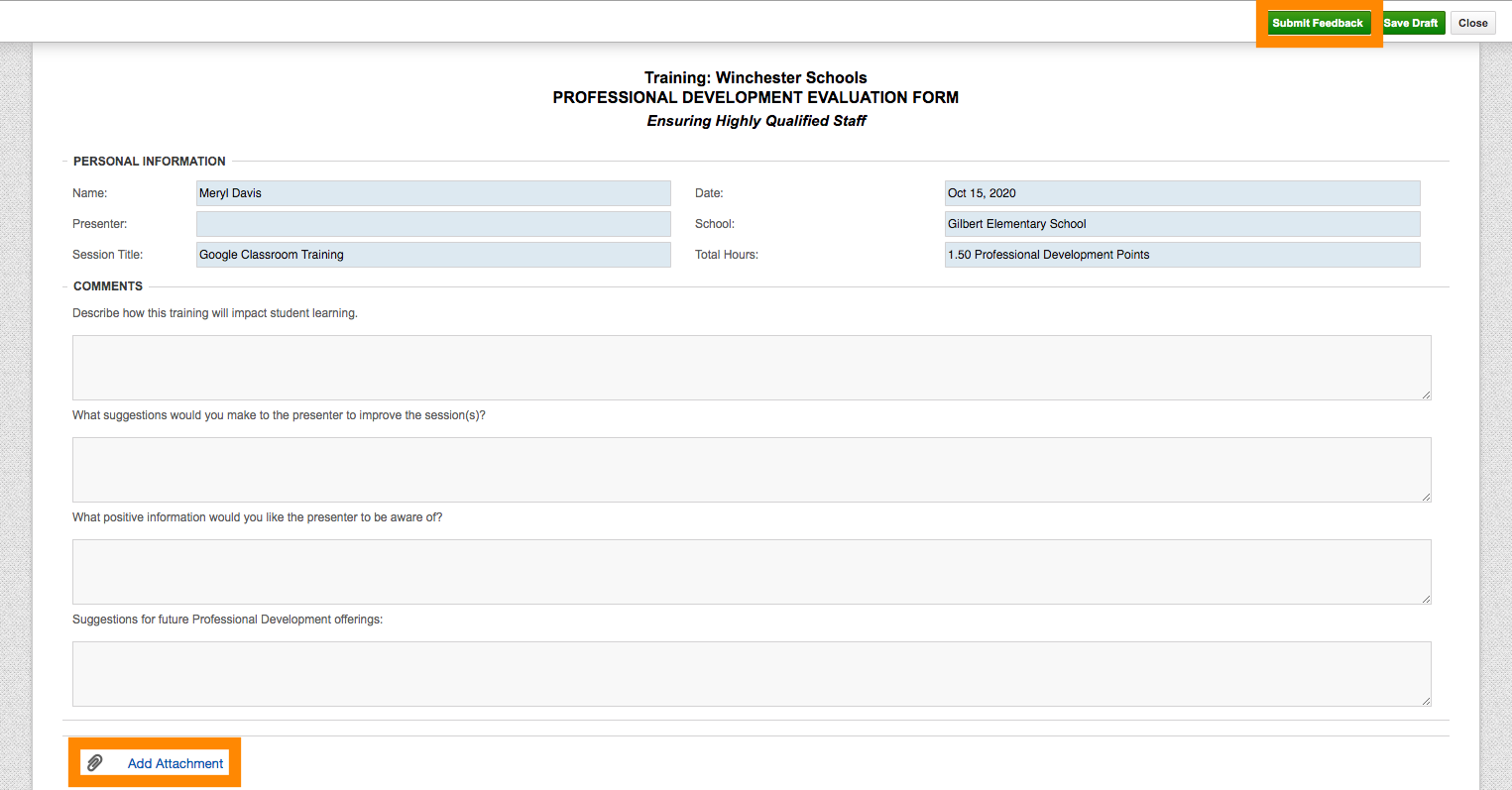The width and height of the screenshot is (1512, 790).
Task: Click the Save Draft button
Action: tap(1411, 22)
